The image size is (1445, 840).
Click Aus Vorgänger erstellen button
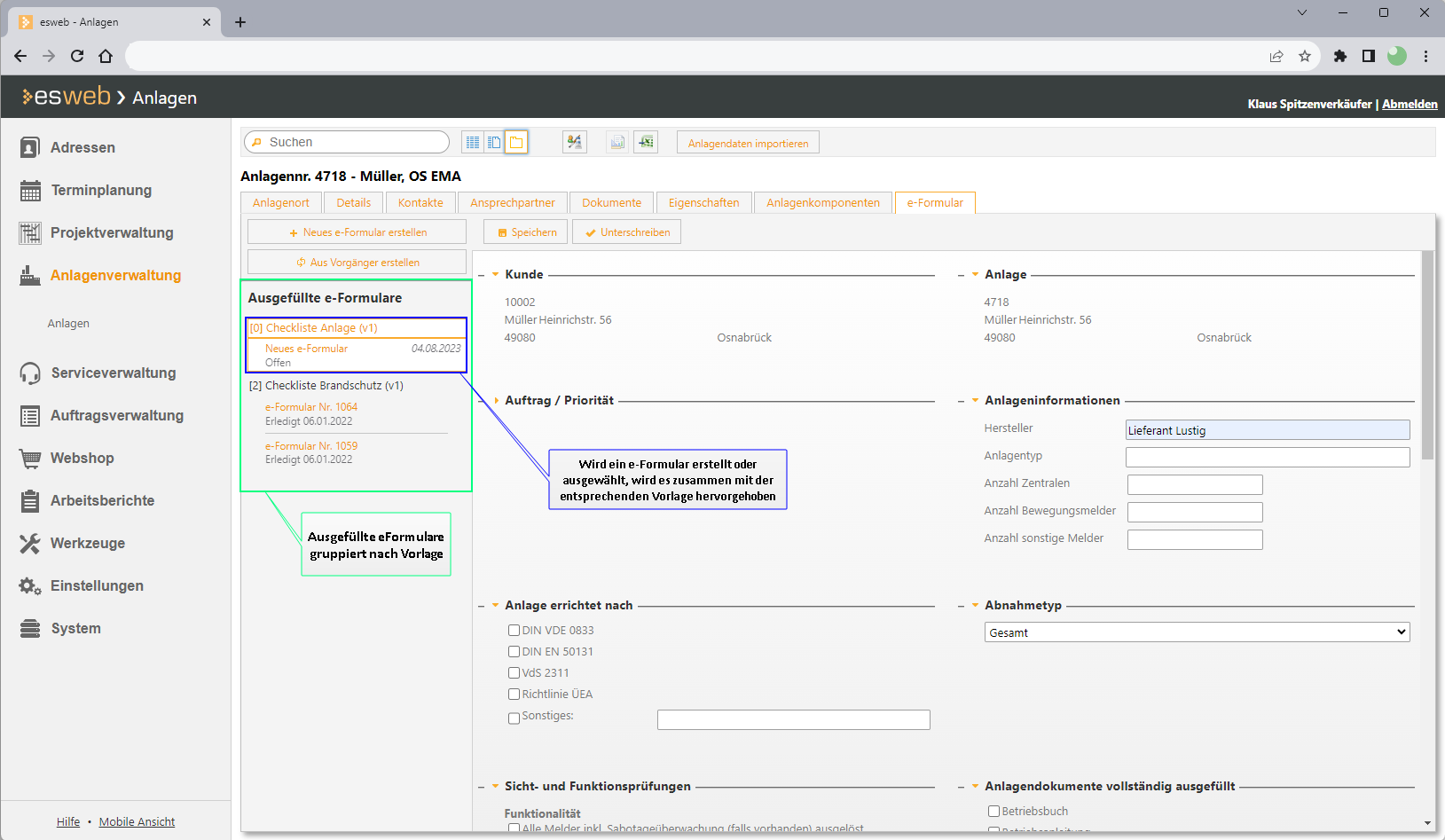click(357, 262)
